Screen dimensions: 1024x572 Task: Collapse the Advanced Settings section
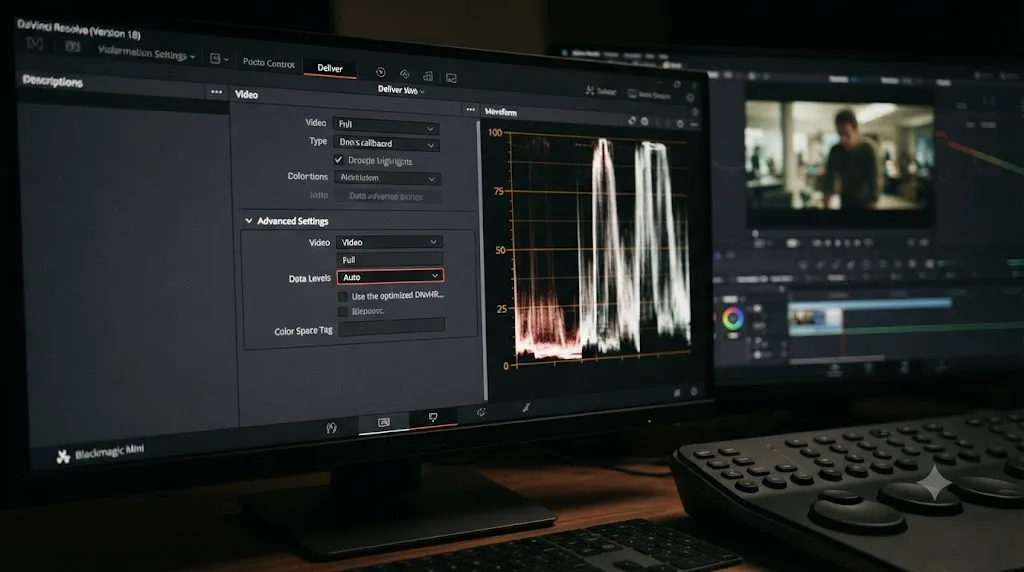[x=248, y=221]
